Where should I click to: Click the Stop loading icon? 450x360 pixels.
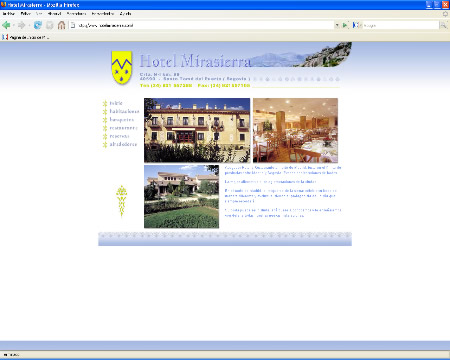point(50,25)
